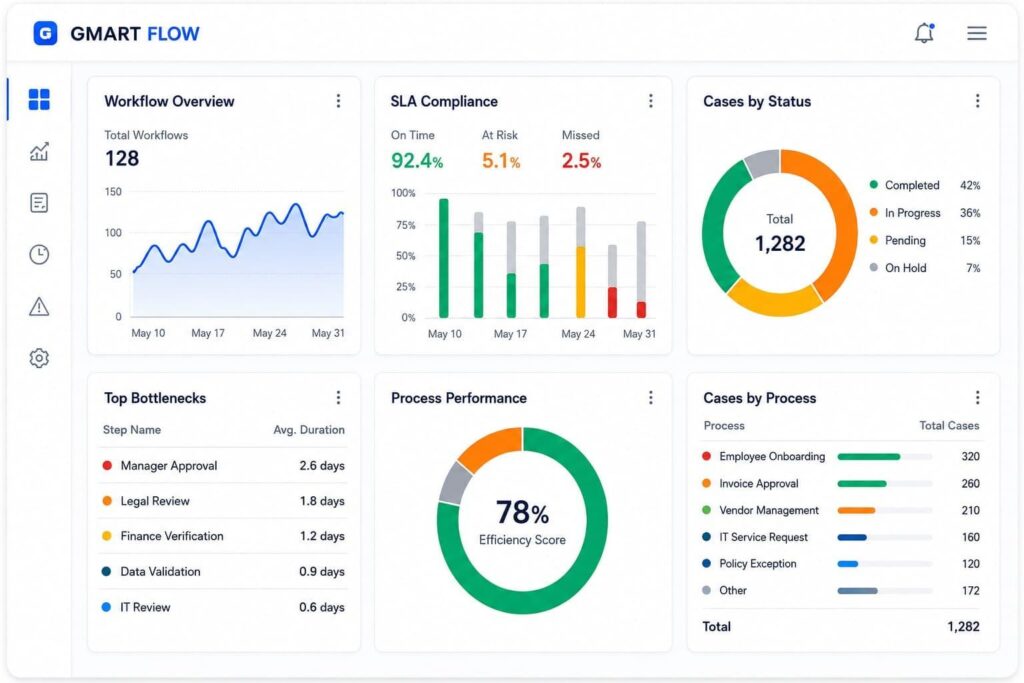
Task: Click the Total Cases column header
Action: [x=949, y=426]
